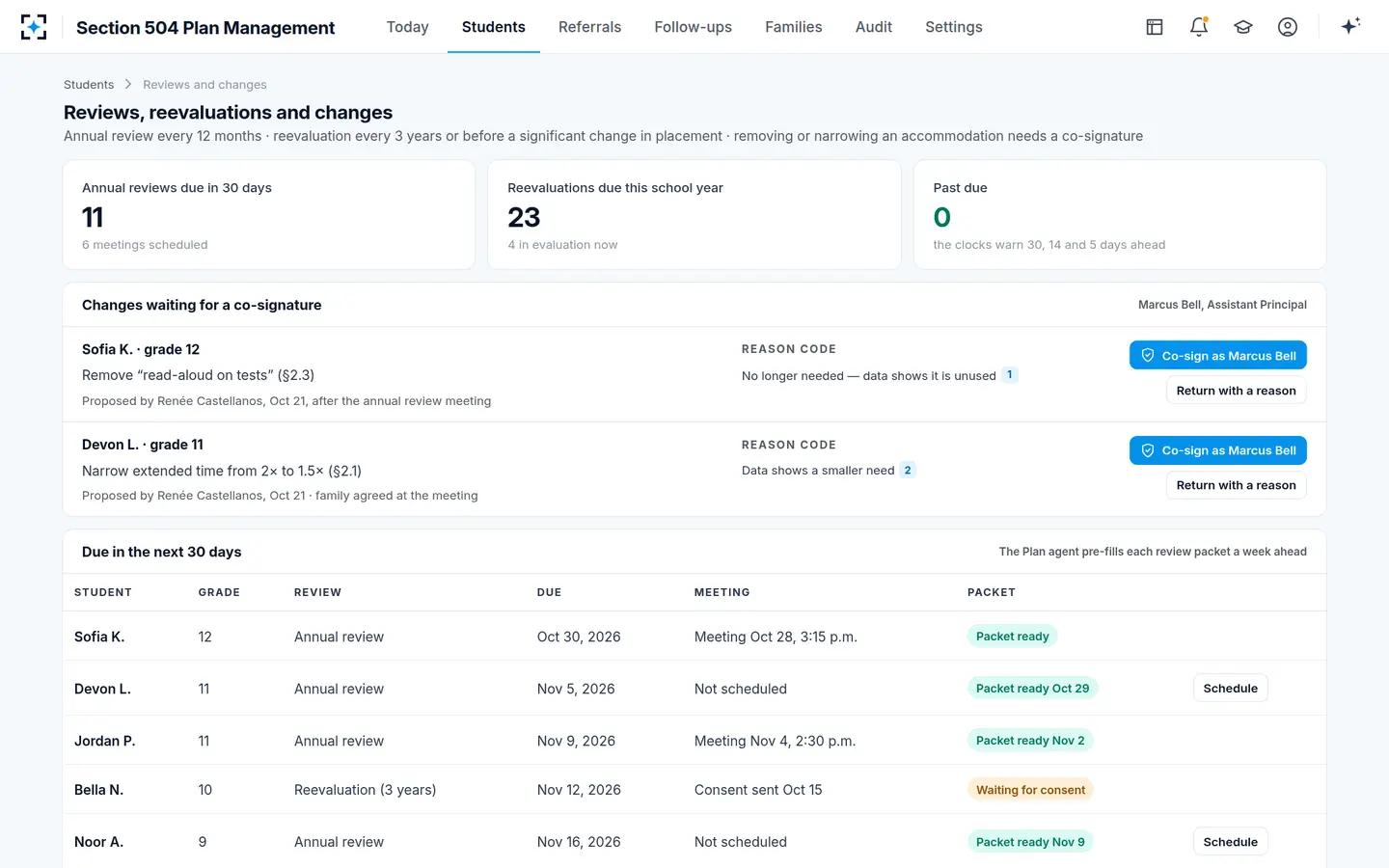The width and height of the screenshot is (1389, 868).
Task: Click the Packet ready Oct 29 badge
Action: tap(1032, 689)
